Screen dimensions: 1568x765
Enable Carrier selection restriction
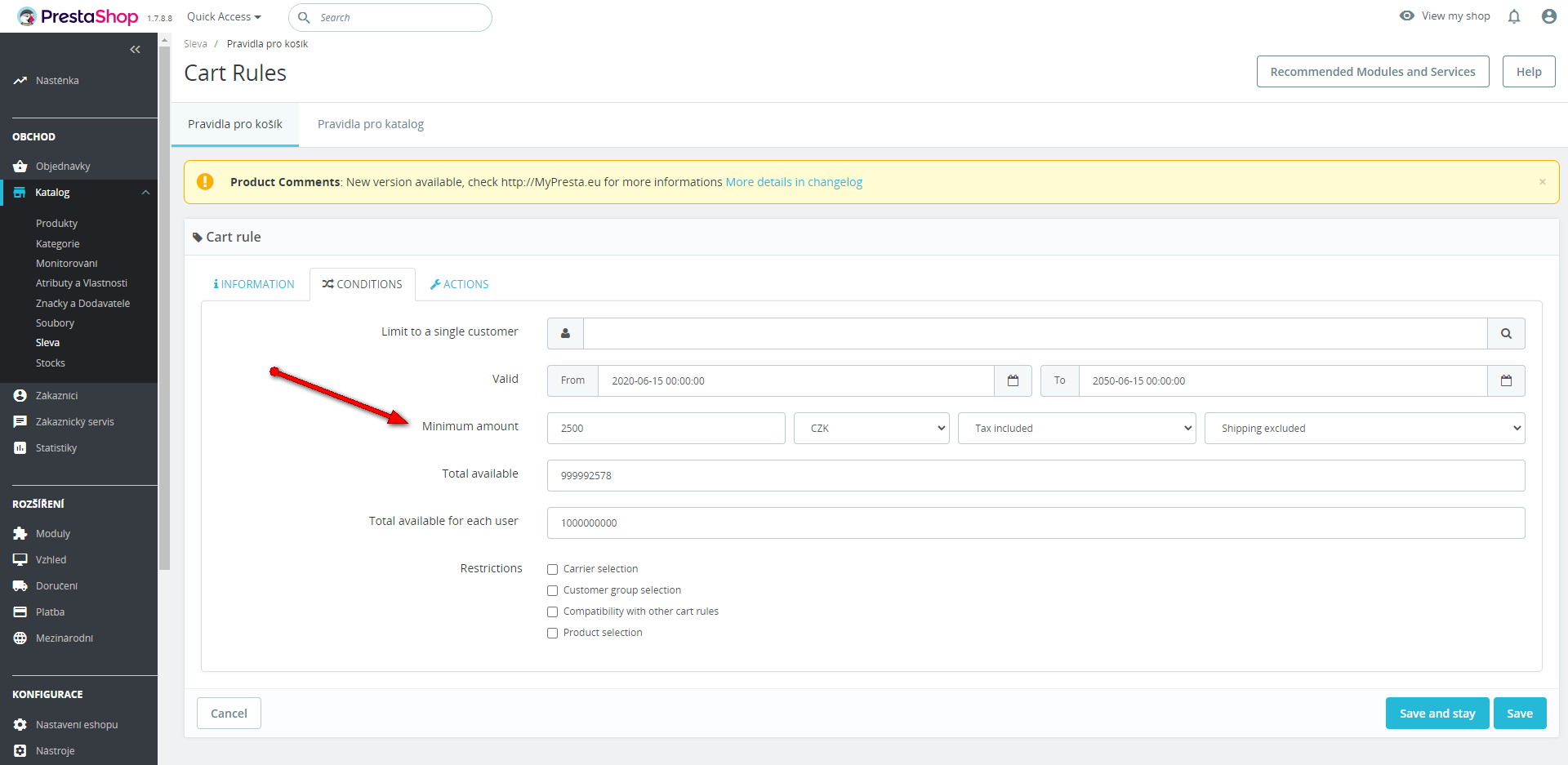click(x=553, y=570)
